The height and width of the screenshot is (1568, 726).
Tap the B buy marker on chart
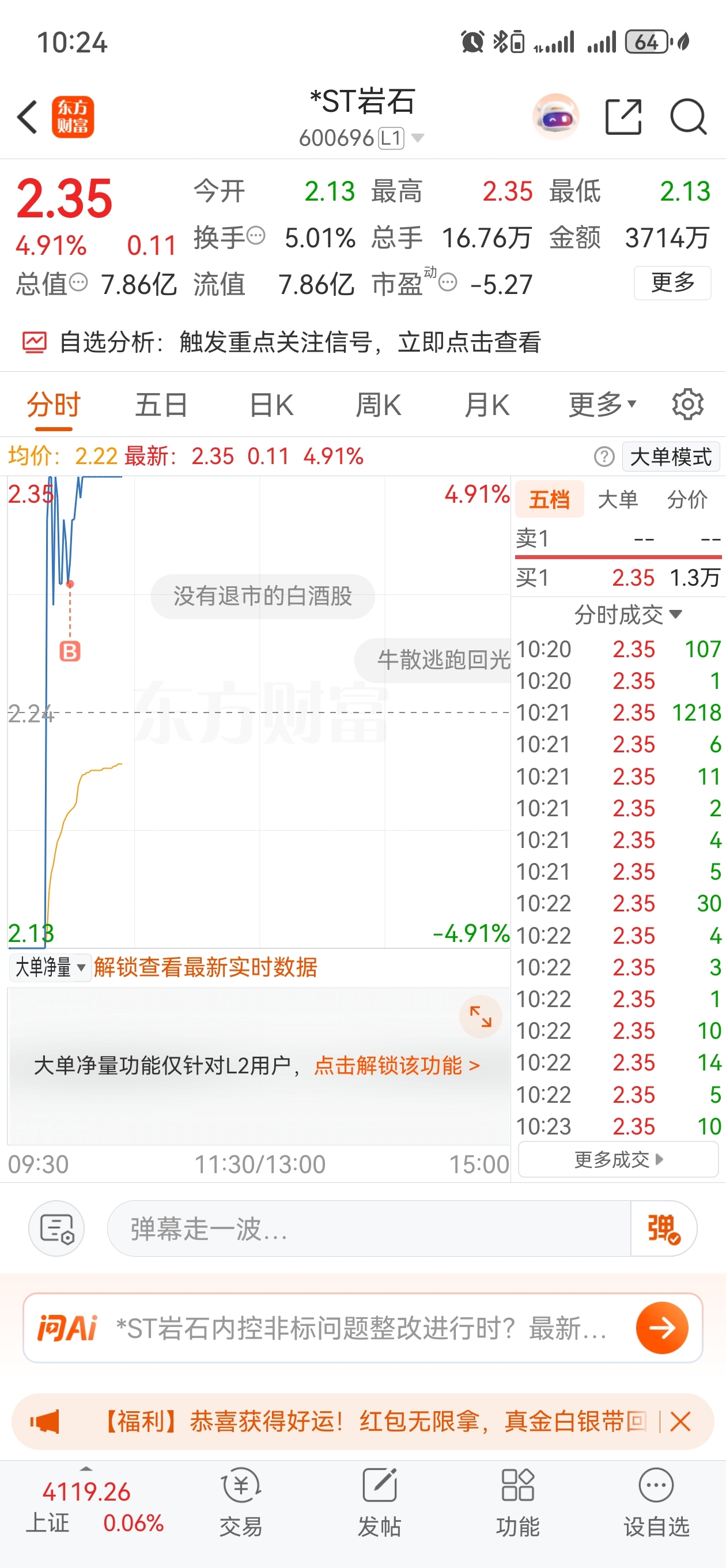(70, 651)
